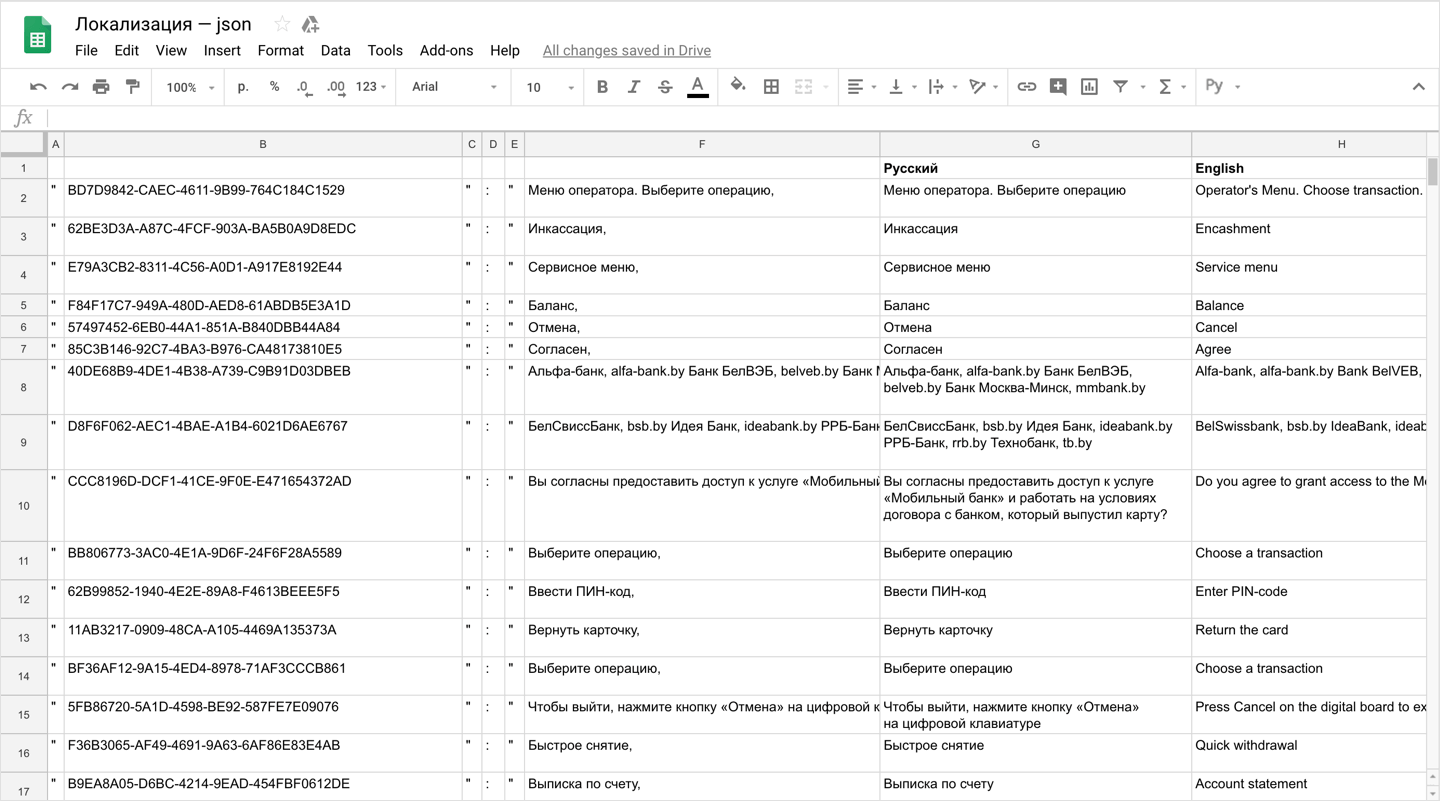Click the undo arrow in the toolbar
The width and height of the screenshot is (1440, 801).
click(38, 87)
